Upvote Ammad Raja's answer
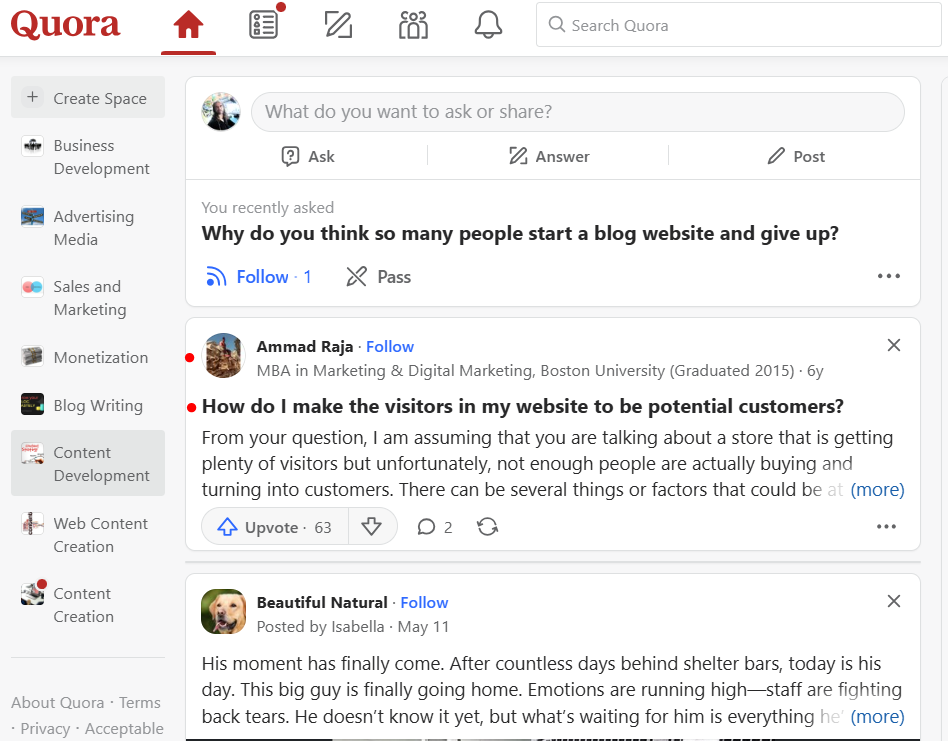This screenshot has width=948, height=741. tap(273, 526)
